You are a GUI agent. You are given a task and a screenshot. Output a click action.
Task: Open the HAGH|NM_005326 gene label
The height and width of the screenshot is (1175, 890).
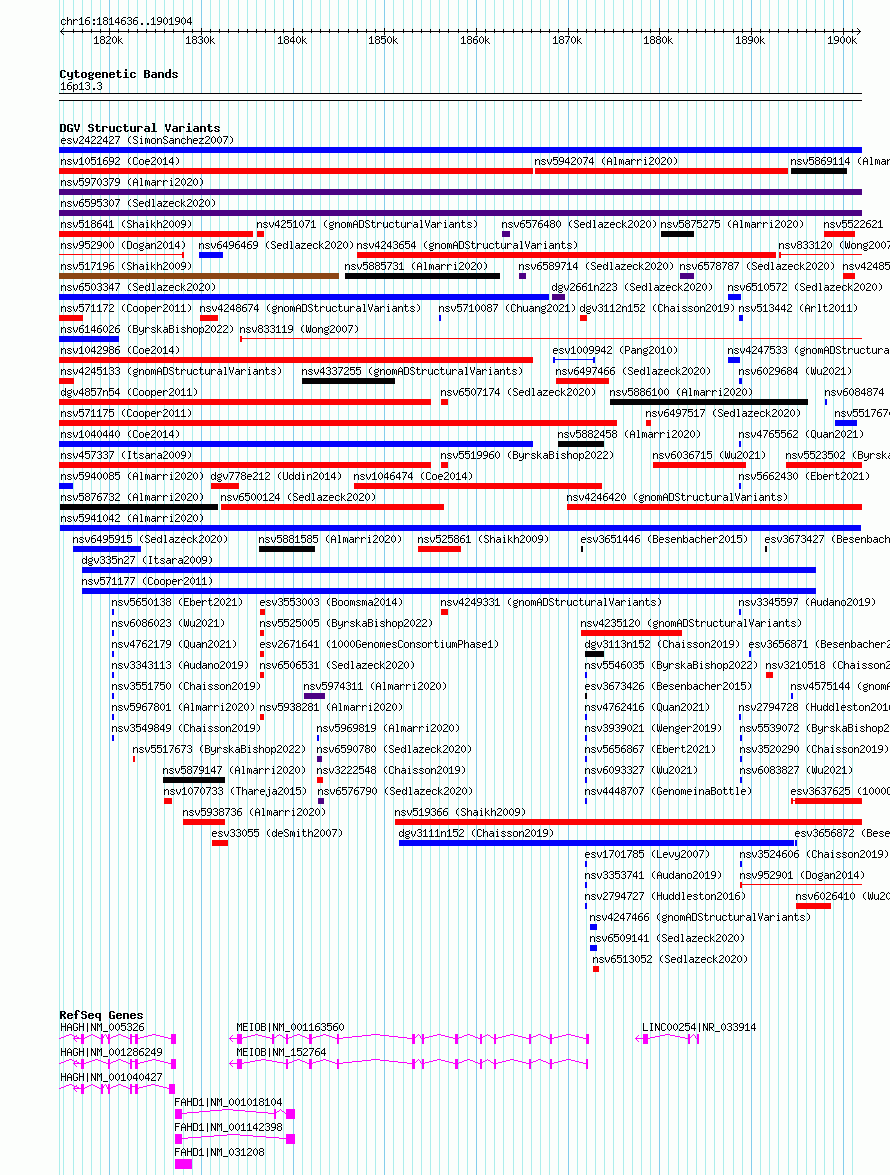(103, 1027)
